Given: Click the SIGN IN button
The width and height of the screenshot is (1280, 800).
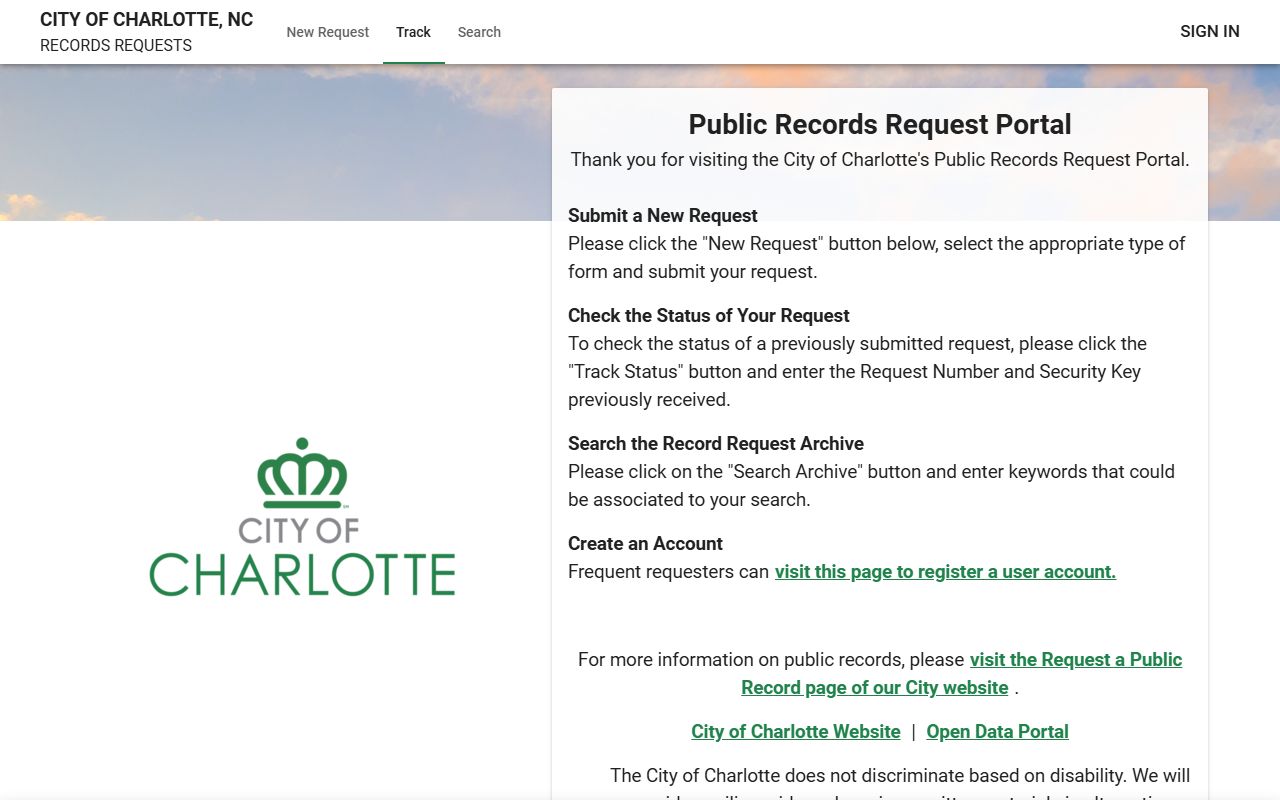Looking at the screenshot, I should click(x=1209, y=32).
